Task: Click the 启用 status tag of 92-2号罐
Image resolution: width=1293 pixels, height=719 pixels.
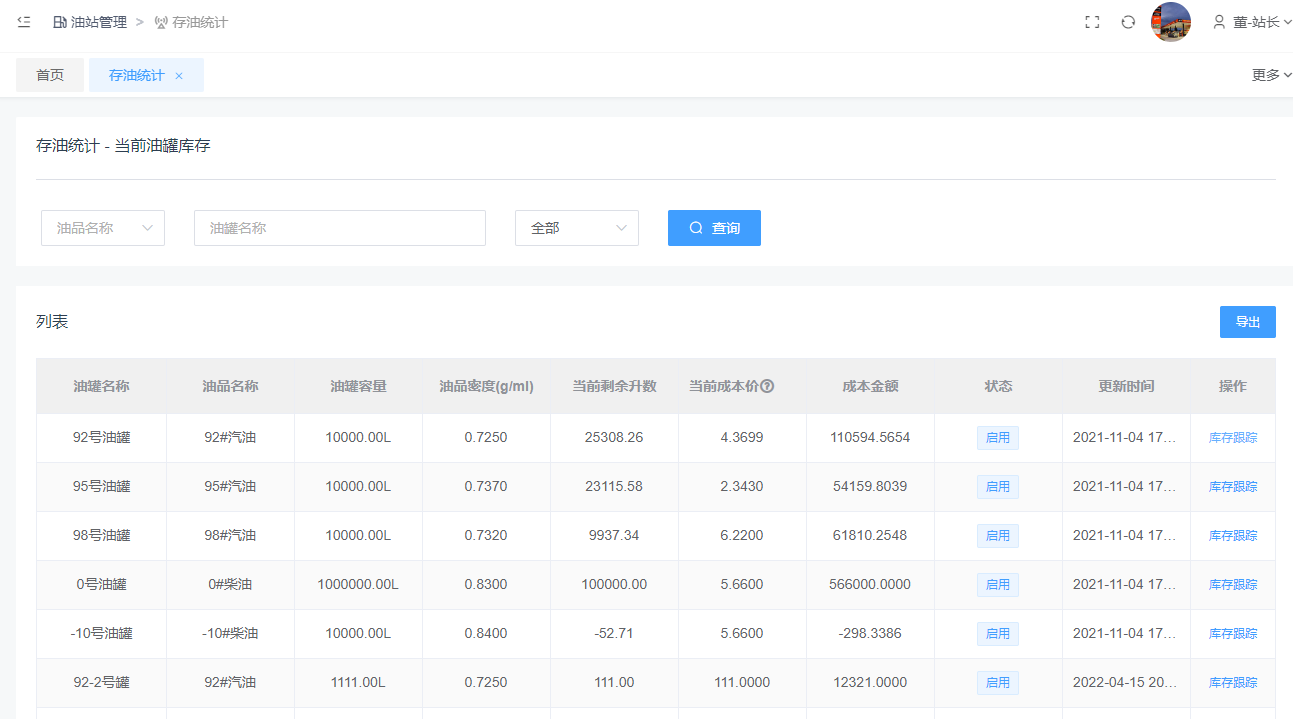Action: click(998, 683)
